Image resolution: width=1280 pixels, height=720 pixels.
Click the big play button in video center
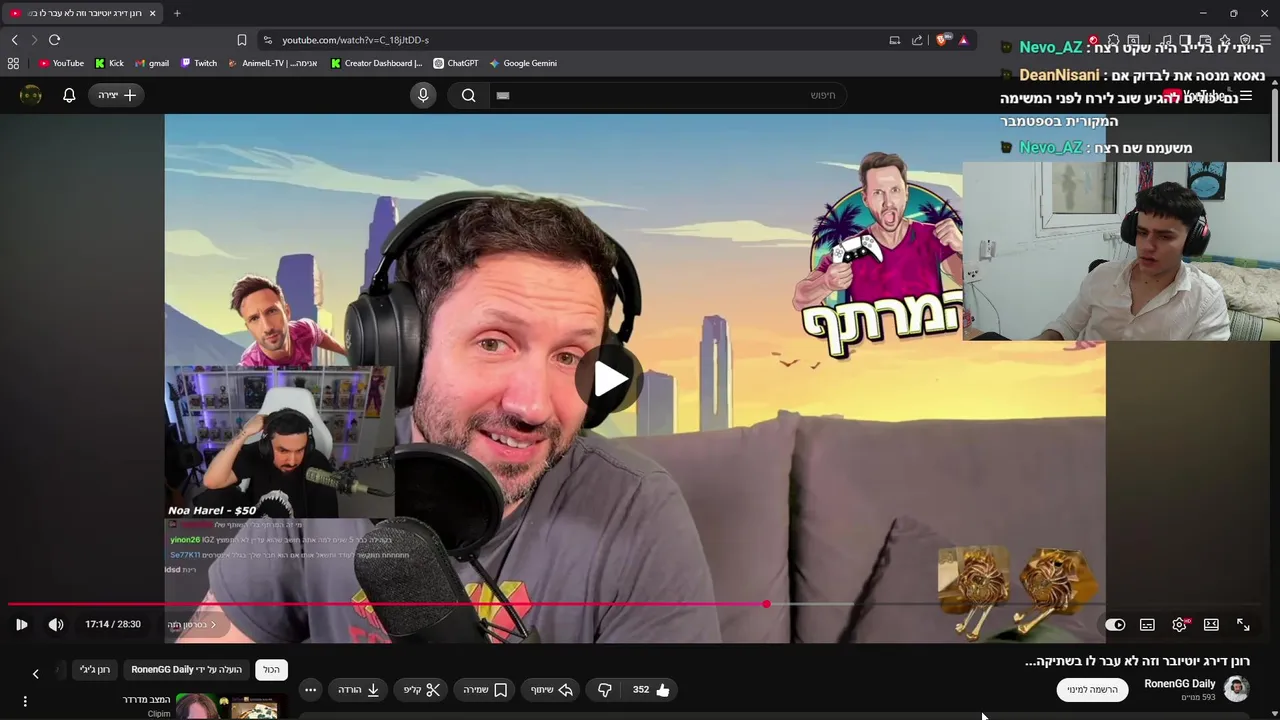[609, 379]
